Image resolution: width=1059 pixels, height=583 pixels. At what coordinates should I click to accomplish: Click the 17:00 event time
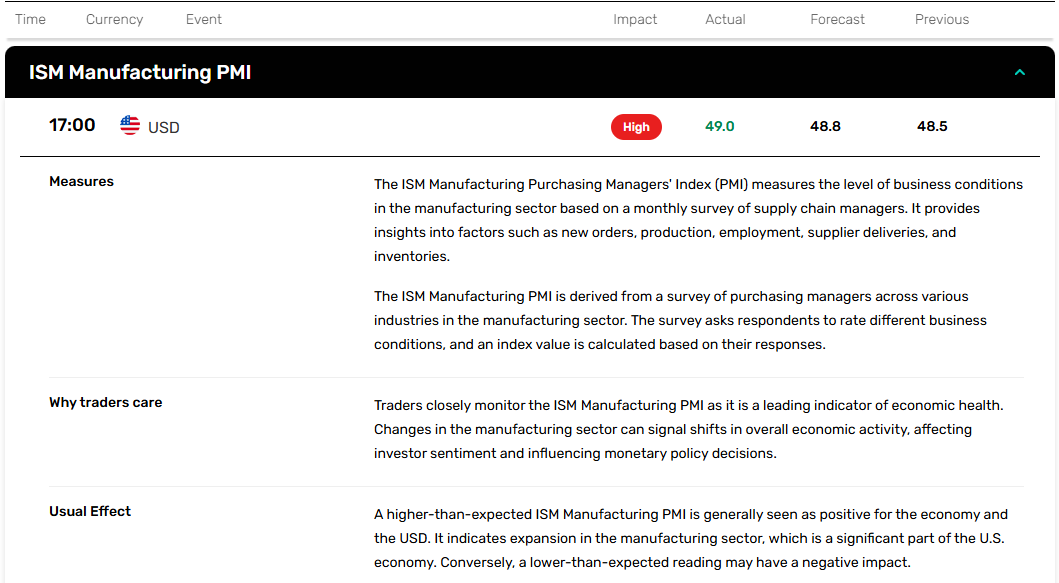point(72,125)
